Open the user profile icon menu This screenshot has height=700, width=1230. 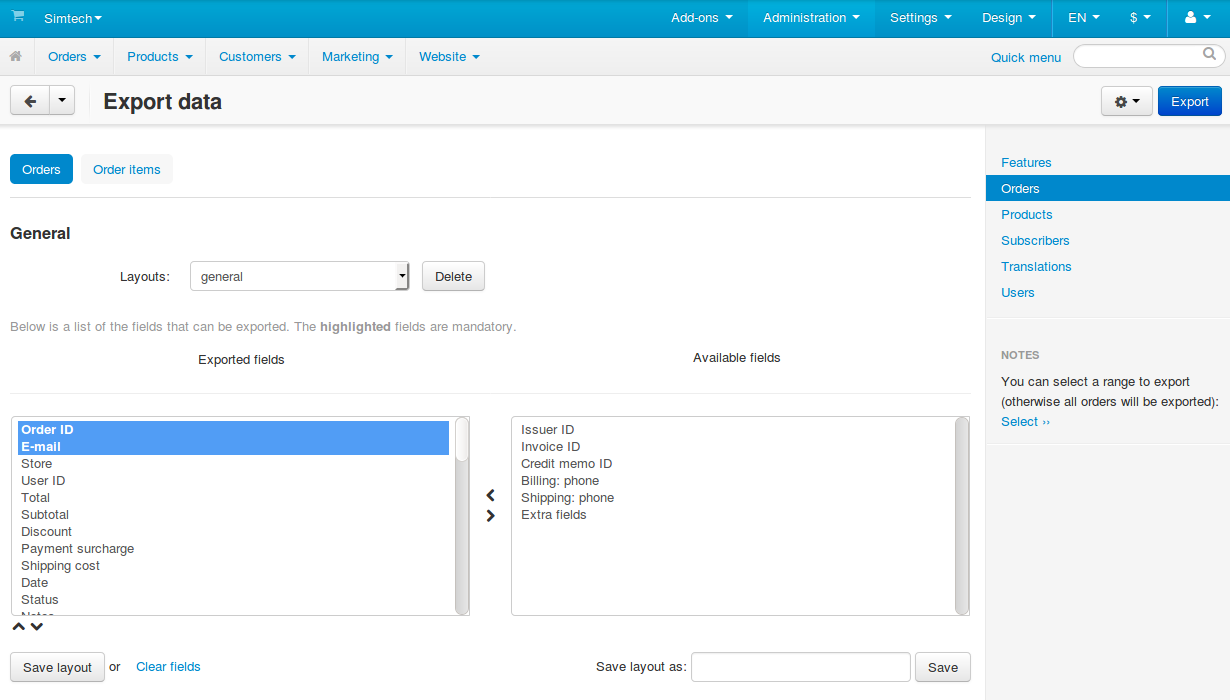click(x=1197, y=18)
